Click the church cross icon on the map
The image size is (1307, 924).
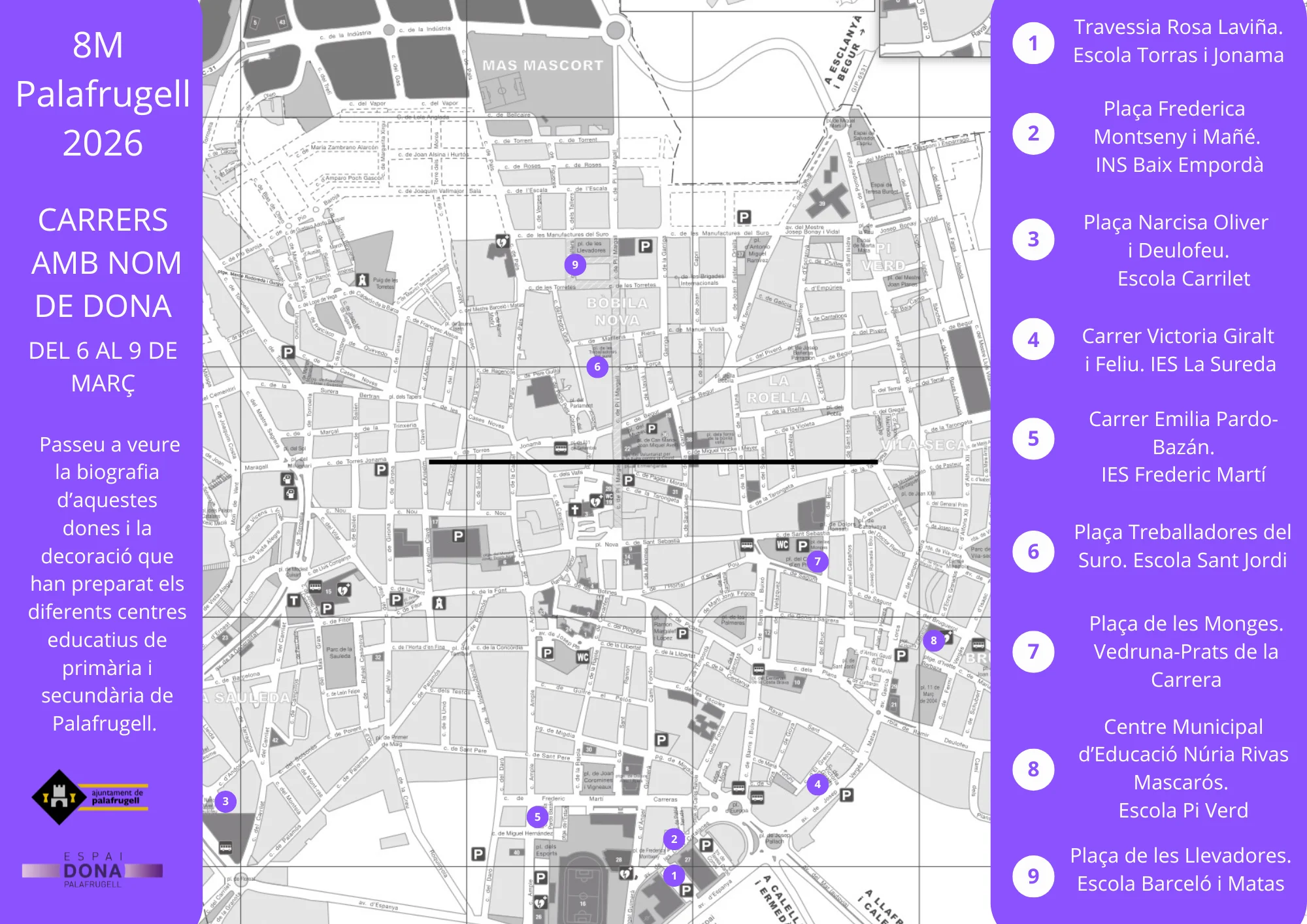574,510
